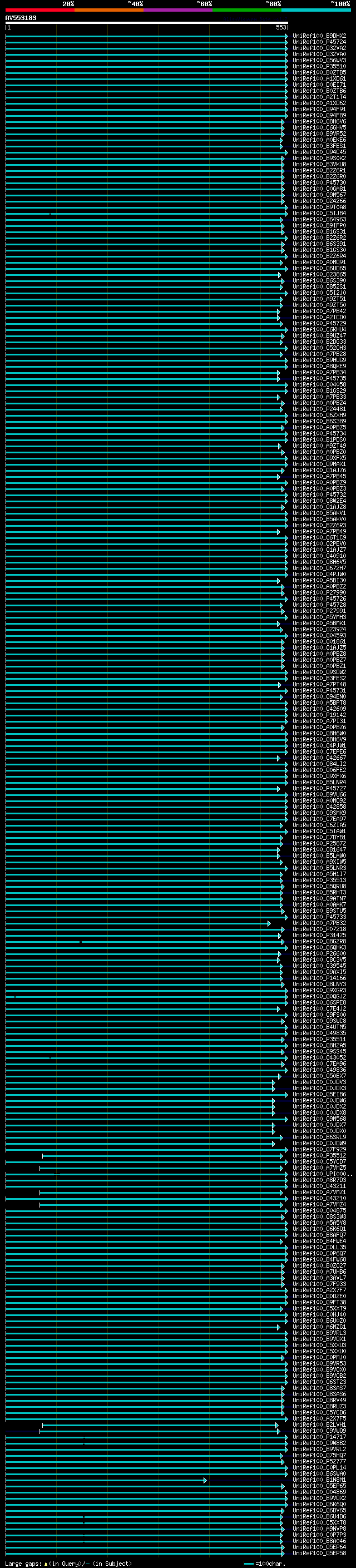Open hit UniRef100_P45724
356x1568 pixels.
point(319,42)
